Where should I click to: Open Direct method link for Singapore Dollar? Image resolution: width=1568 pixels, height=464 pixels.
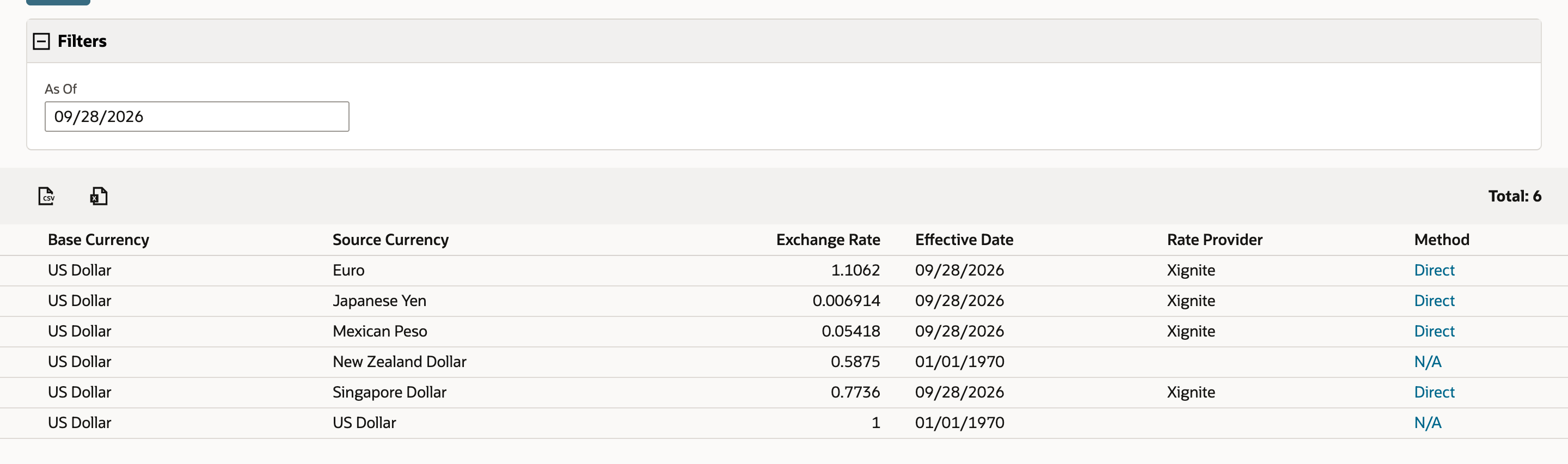1434,392
